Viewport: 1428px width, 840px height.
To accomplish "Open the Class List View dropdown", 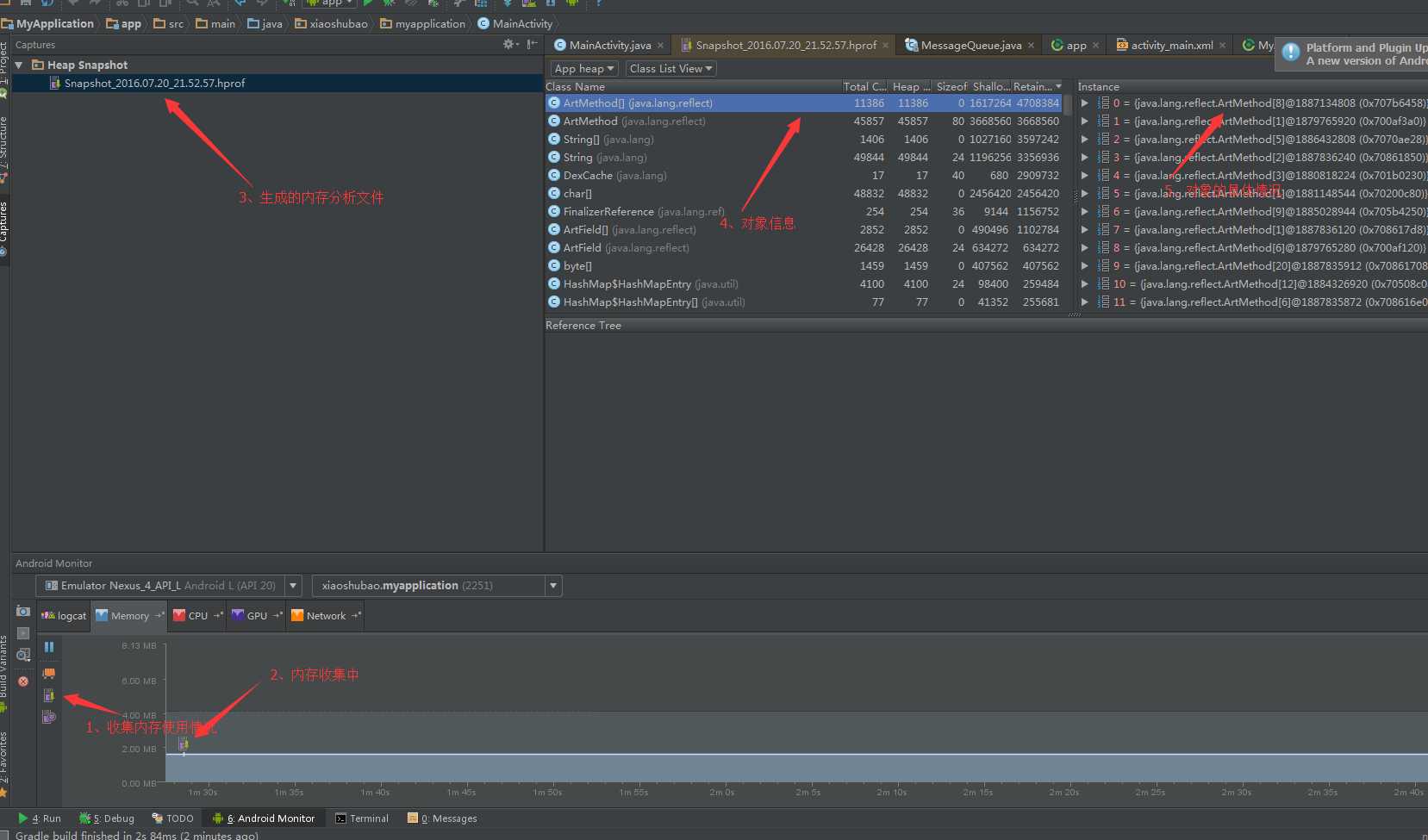I will [670, 68].
